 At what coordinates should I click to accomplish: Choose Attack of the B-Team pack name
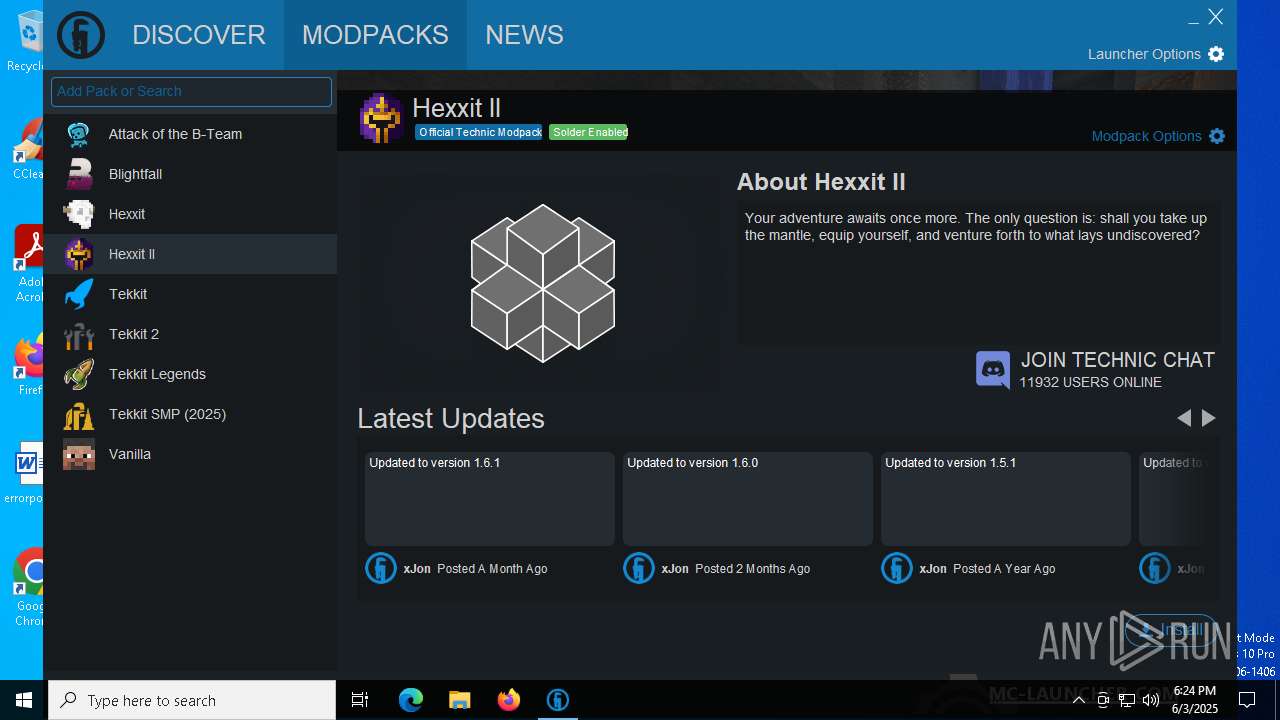175,134
